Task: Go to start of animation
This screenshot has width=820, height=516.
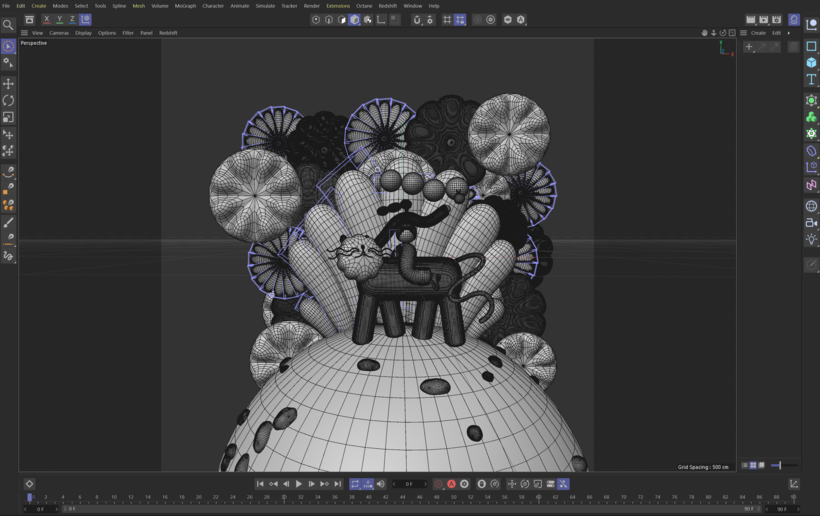Action: pyautogui.click(x=260, y=484)
